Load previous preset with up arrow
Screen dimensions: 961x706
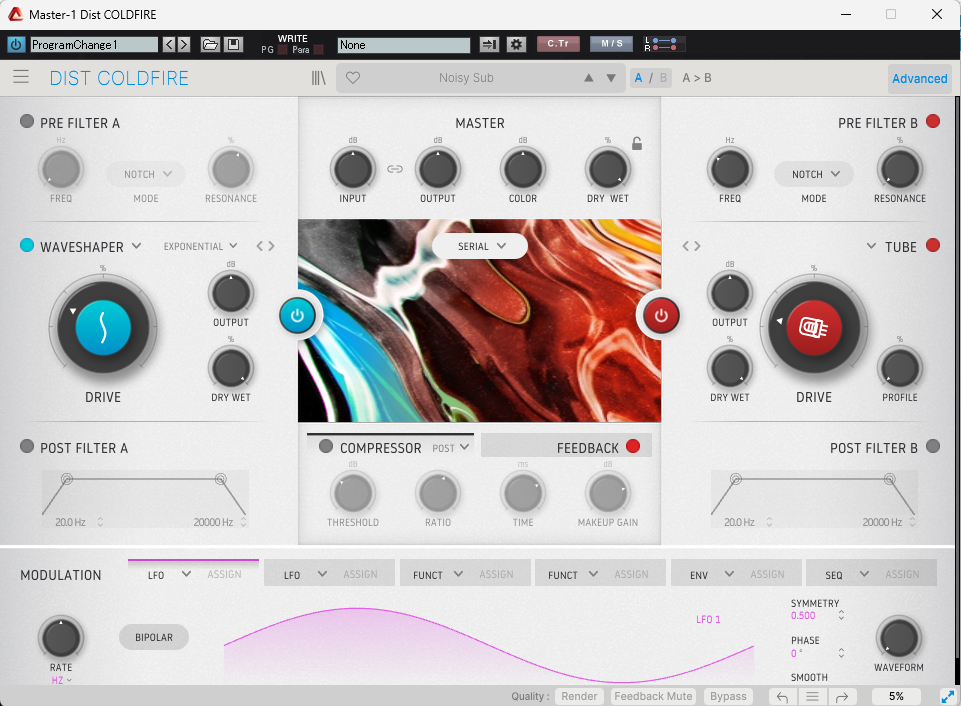588,78
